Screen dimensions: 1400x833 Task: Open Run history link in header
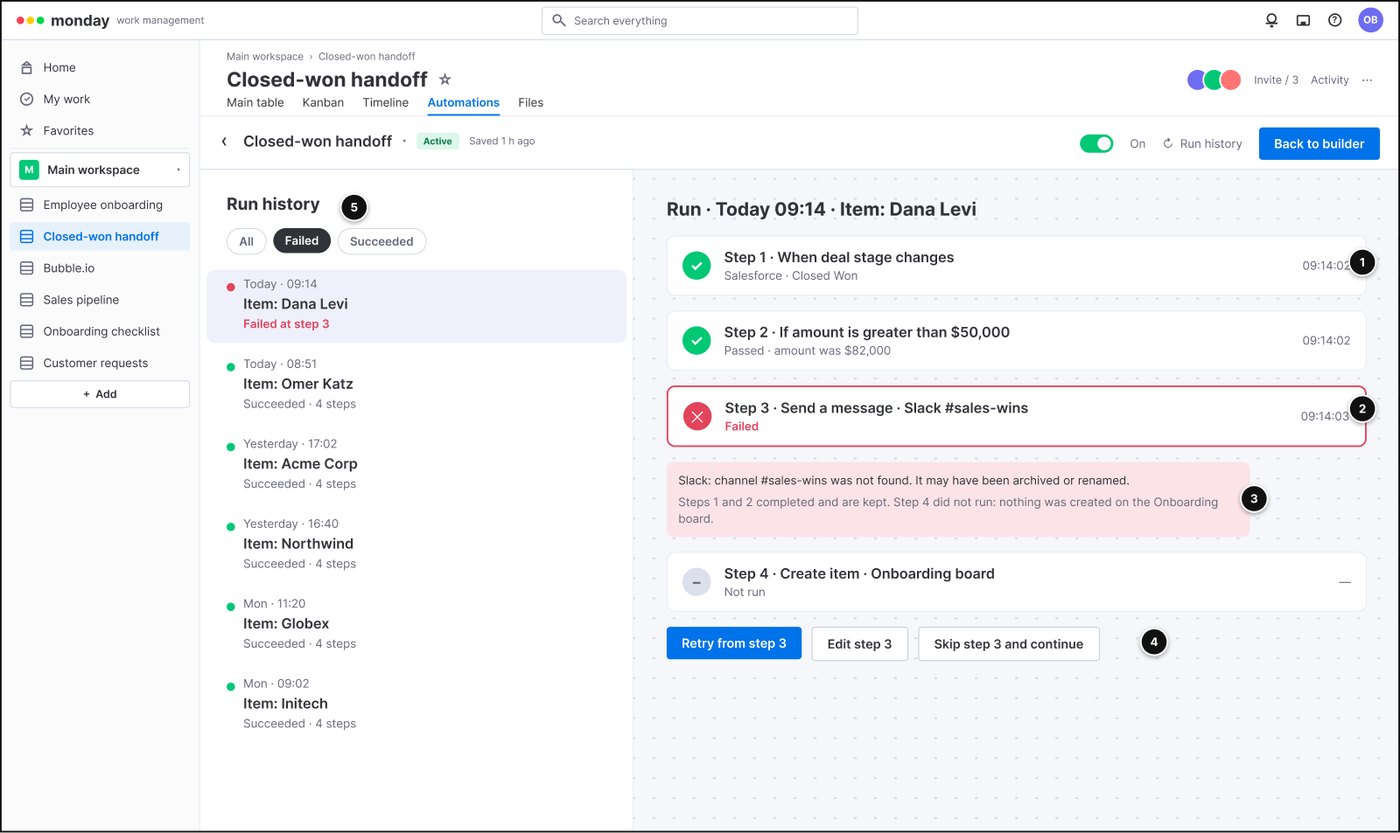point(1202,144)
